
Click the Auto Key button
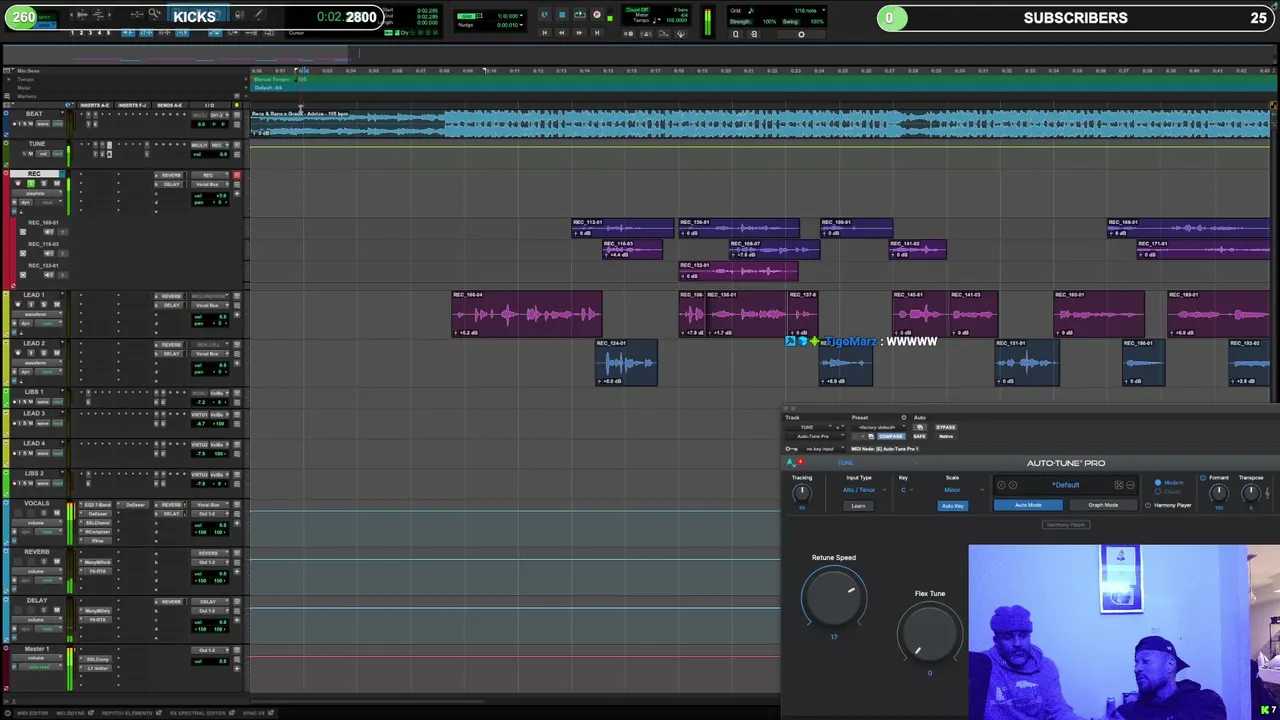(953, 506)
